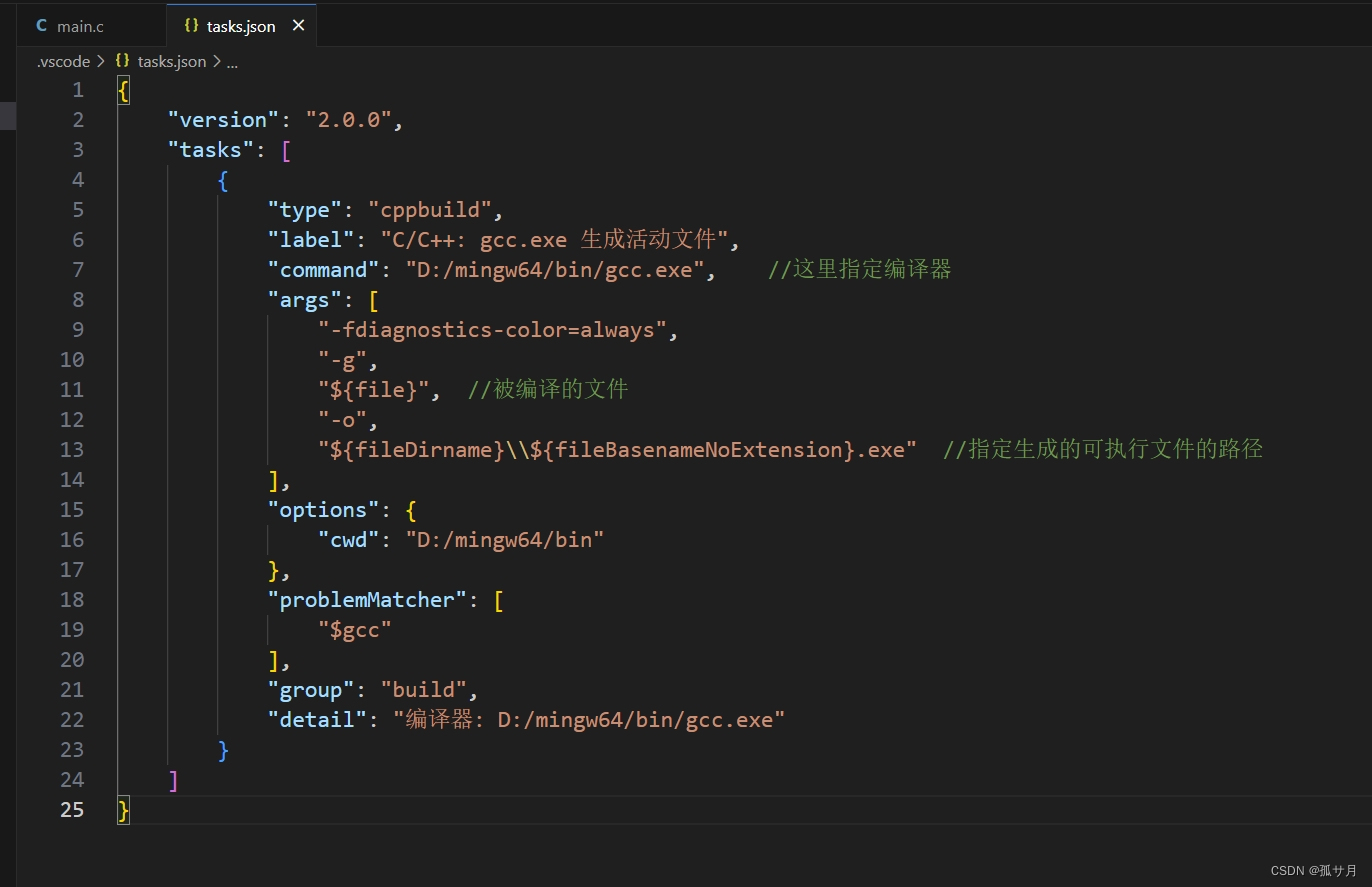Image resolution: width=1372 pixels, height=887 pixels.
Task: Select the tasks.json tab
Action: click(241, 26)
